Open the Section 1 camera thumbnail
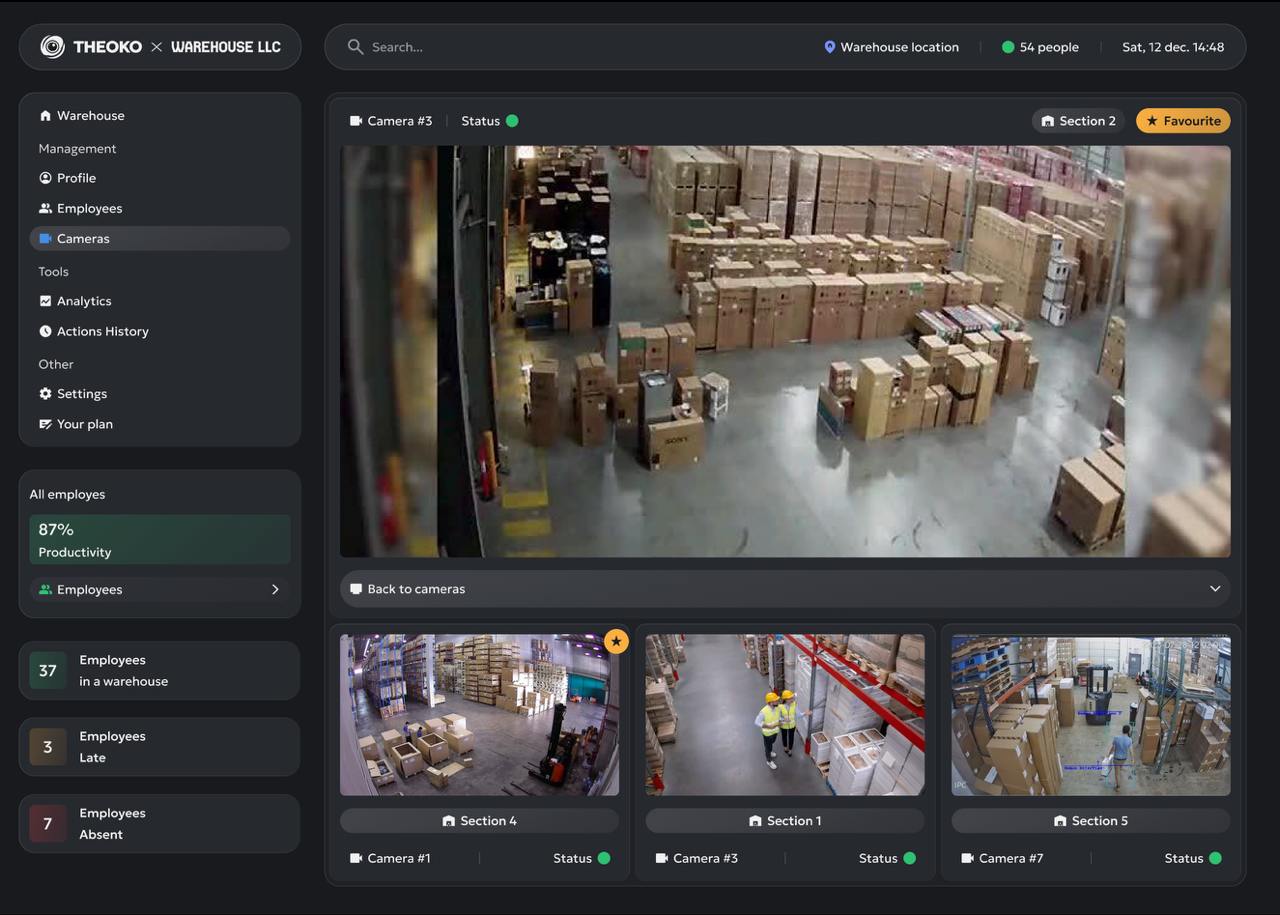 point(785,715)
